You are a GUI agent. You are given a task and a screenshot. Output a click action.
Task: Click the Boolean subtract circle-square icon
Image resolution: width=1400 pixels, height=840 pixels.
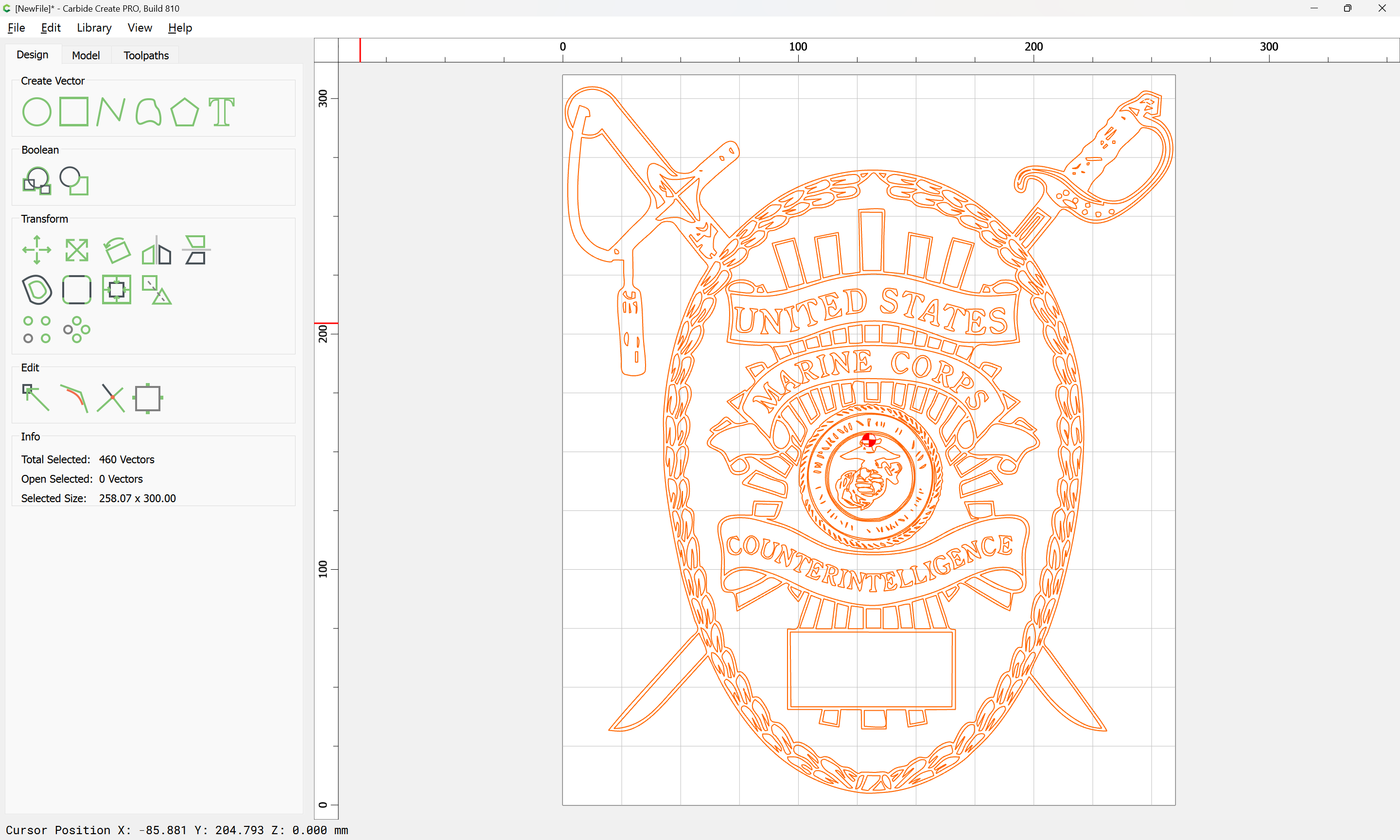[x=74, y=180]
